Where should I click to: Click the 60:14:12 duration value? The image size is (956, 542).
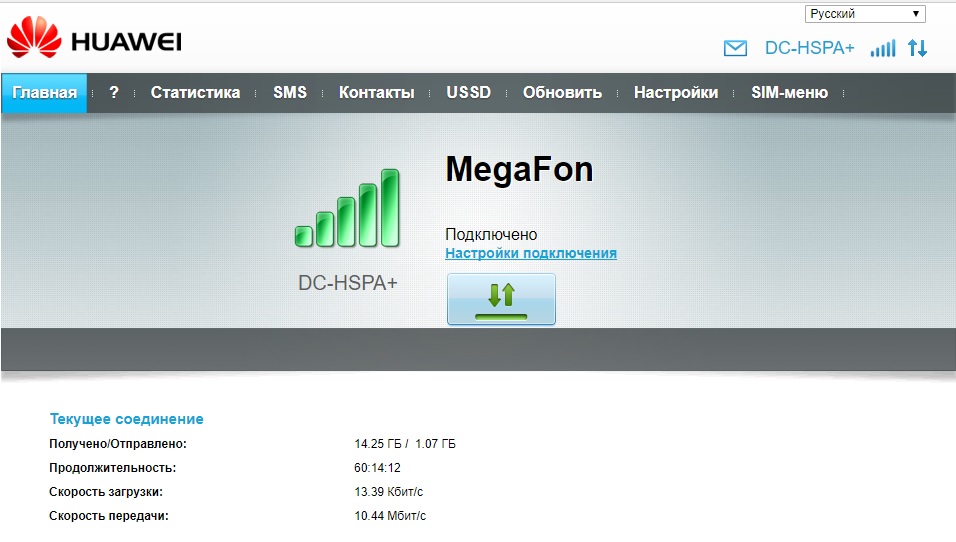point(377,468)
